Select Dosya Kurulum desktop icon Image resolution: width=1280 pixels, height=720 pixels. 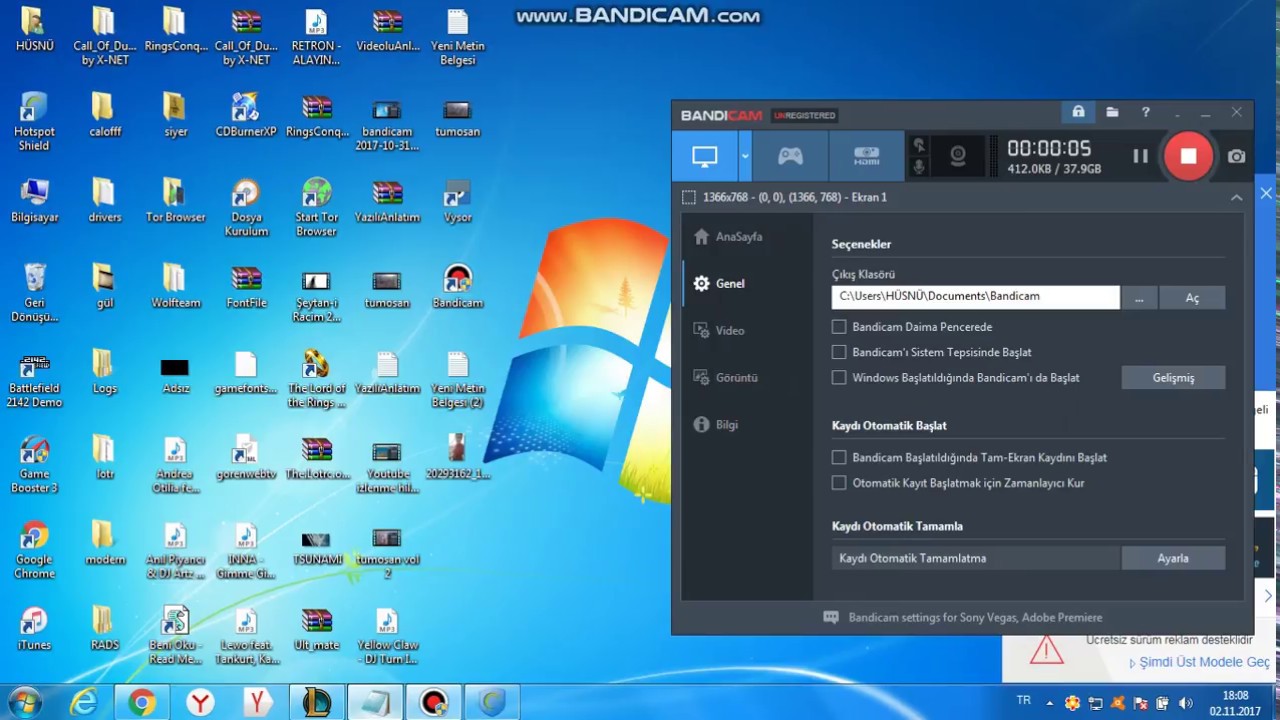pos(246,207)
